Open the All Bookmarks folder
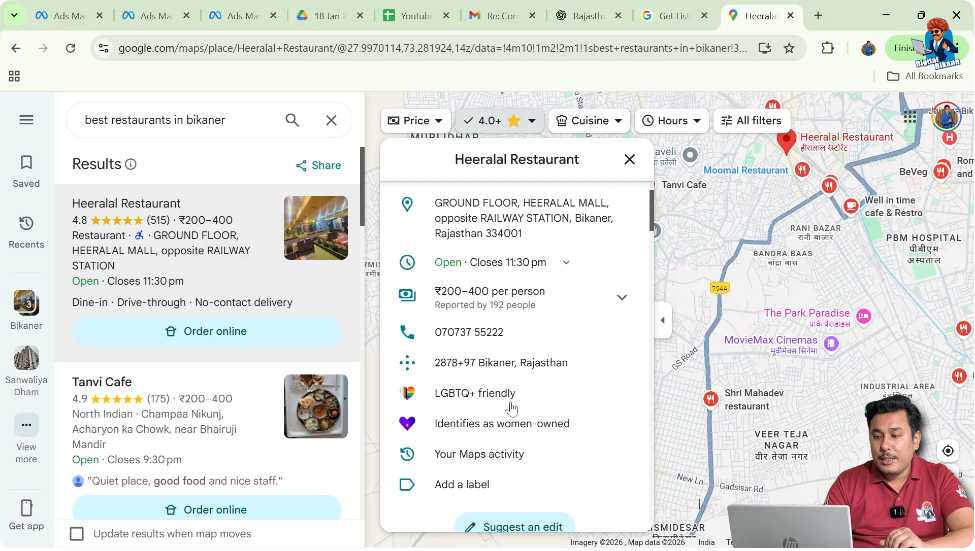Viewport: 975px width, 551px height. coord(924,76)
